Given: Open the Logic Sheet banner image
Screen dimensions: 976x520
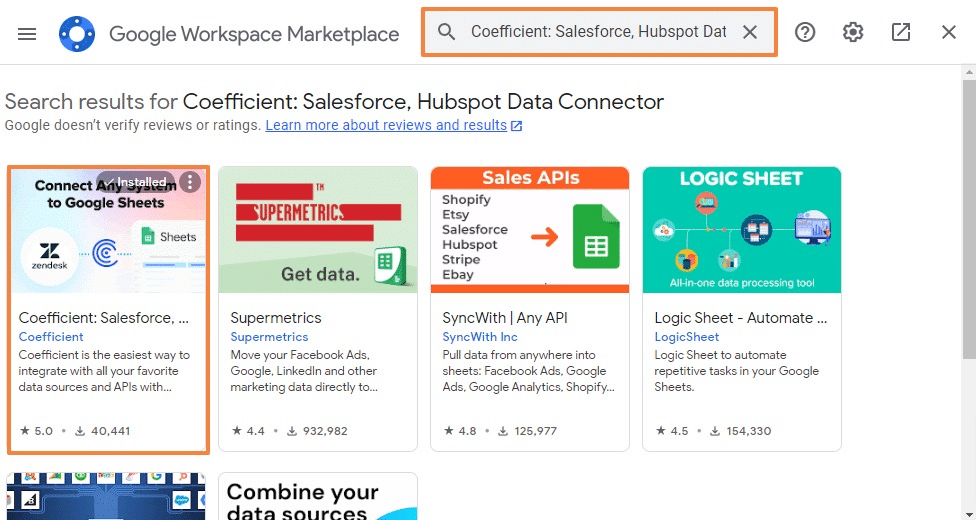Looking at the screenshot, I should (742, 230).
